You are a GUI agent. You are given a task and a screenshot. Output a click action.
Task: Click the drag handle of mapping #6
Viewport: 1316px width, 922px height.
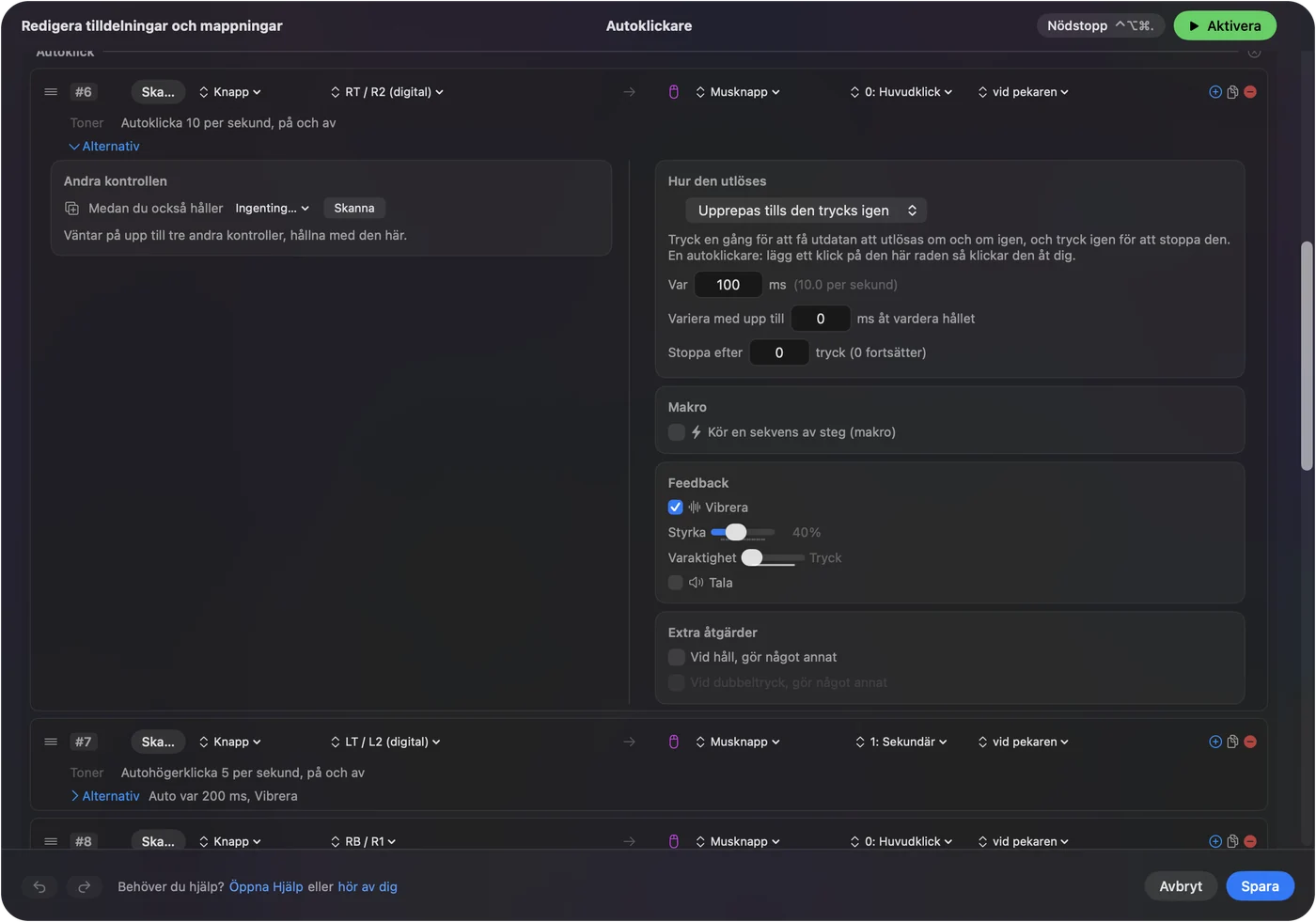tap(51, 92)
